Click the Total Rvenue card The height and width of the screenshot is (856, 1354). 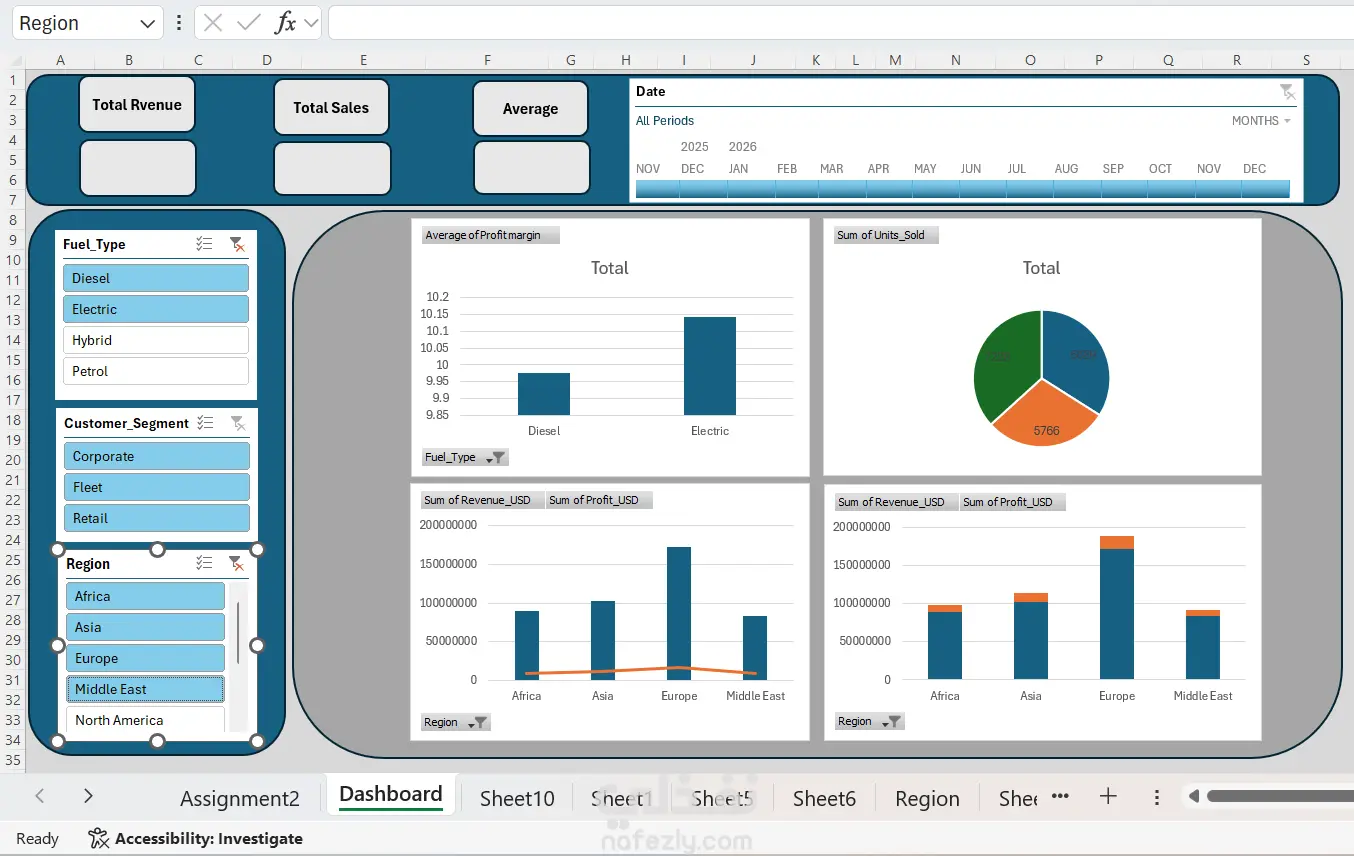point(137,104)
